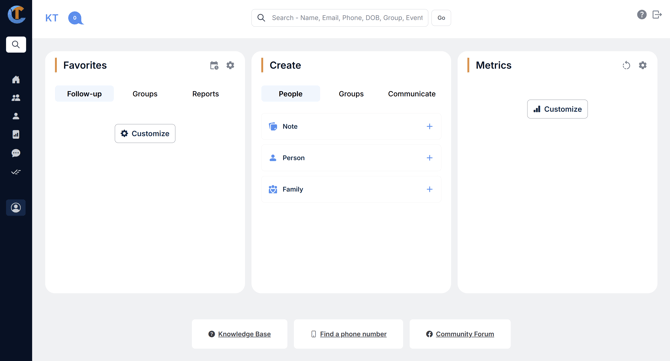Open the Reports sidebar icon
The image size is (670, 361).
pyautogui.click(x=16, y=135)
